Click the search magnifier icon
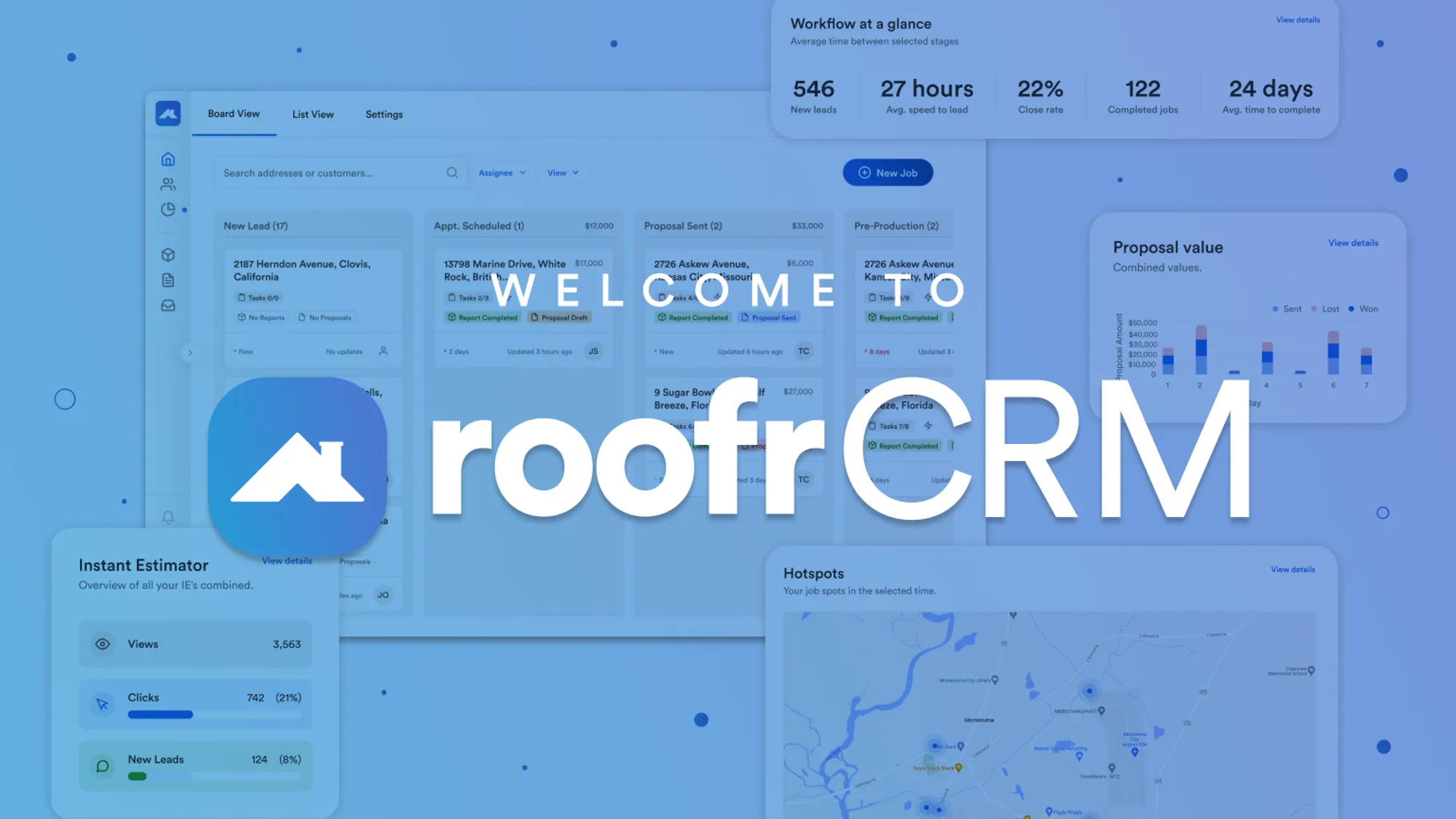1456x819 pixels. (x=452, y=173)
